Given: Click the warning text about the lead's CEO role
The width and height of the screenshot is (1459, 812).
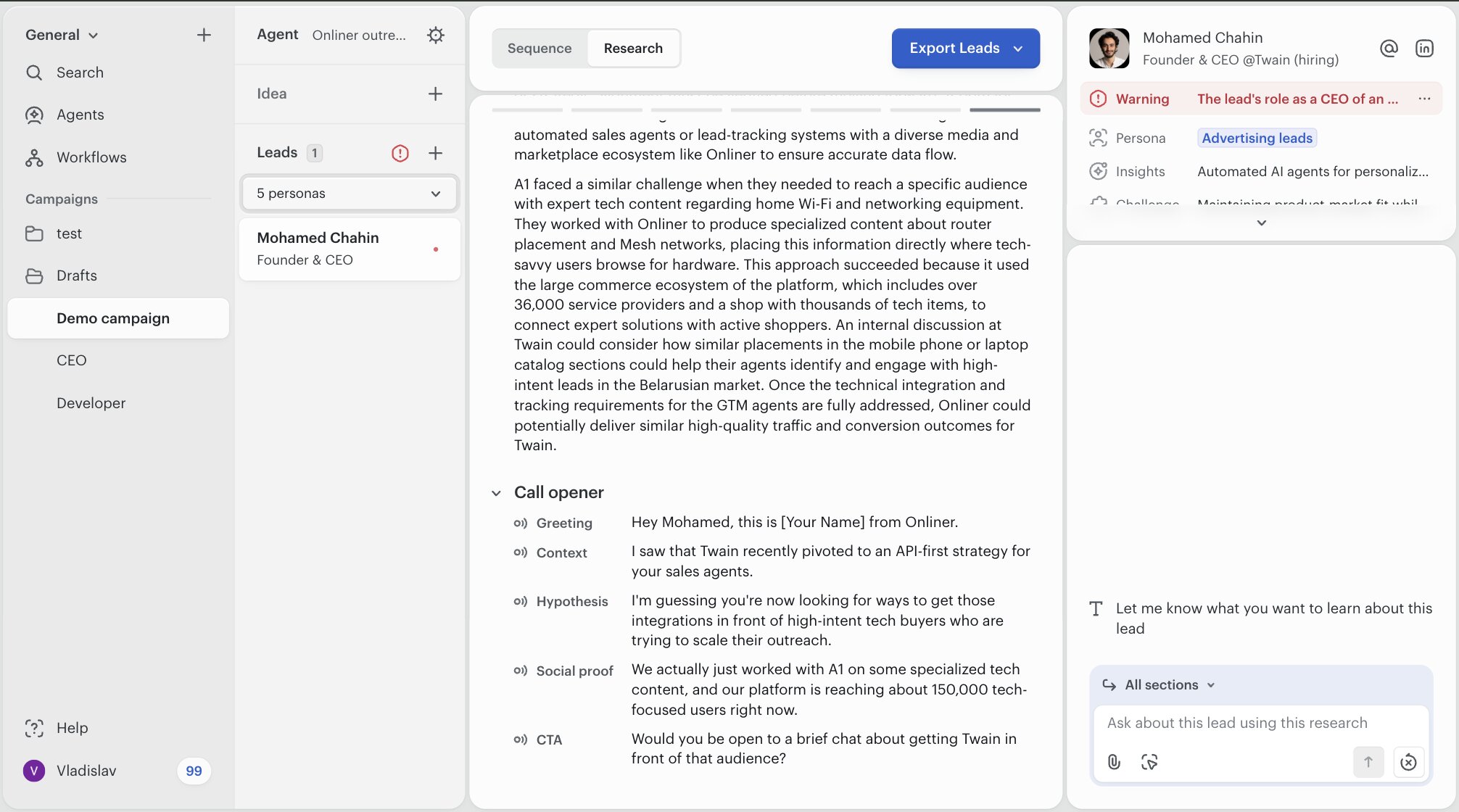Looking at the screenshot, I should 1297,99.
